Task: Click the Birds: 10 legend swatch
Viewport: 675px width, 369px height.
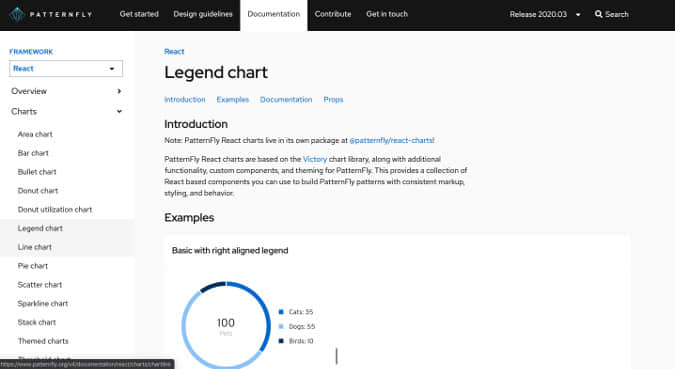Action: (281, 341)
